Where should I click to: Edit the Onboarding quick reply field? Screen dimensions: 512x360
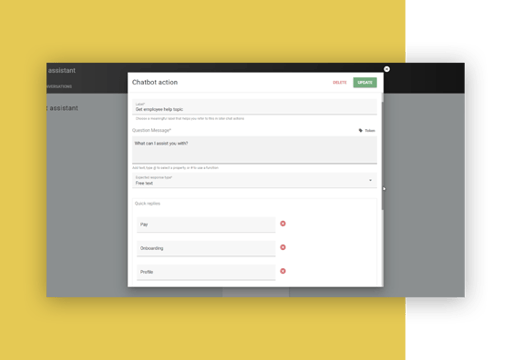coord(206,248)
